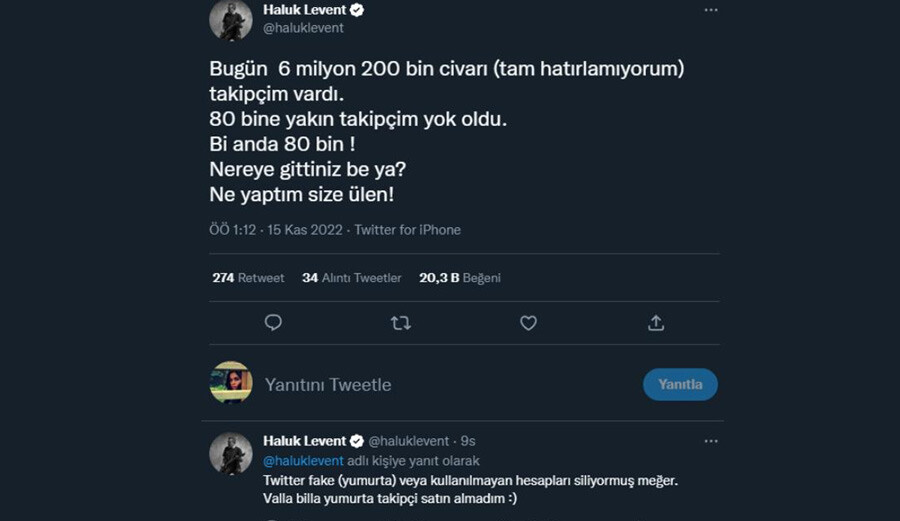Click the Haluk Levent name on main tweet
This screenshot has height=521, width=900.
pyautogui.click(x=304, y=10)
